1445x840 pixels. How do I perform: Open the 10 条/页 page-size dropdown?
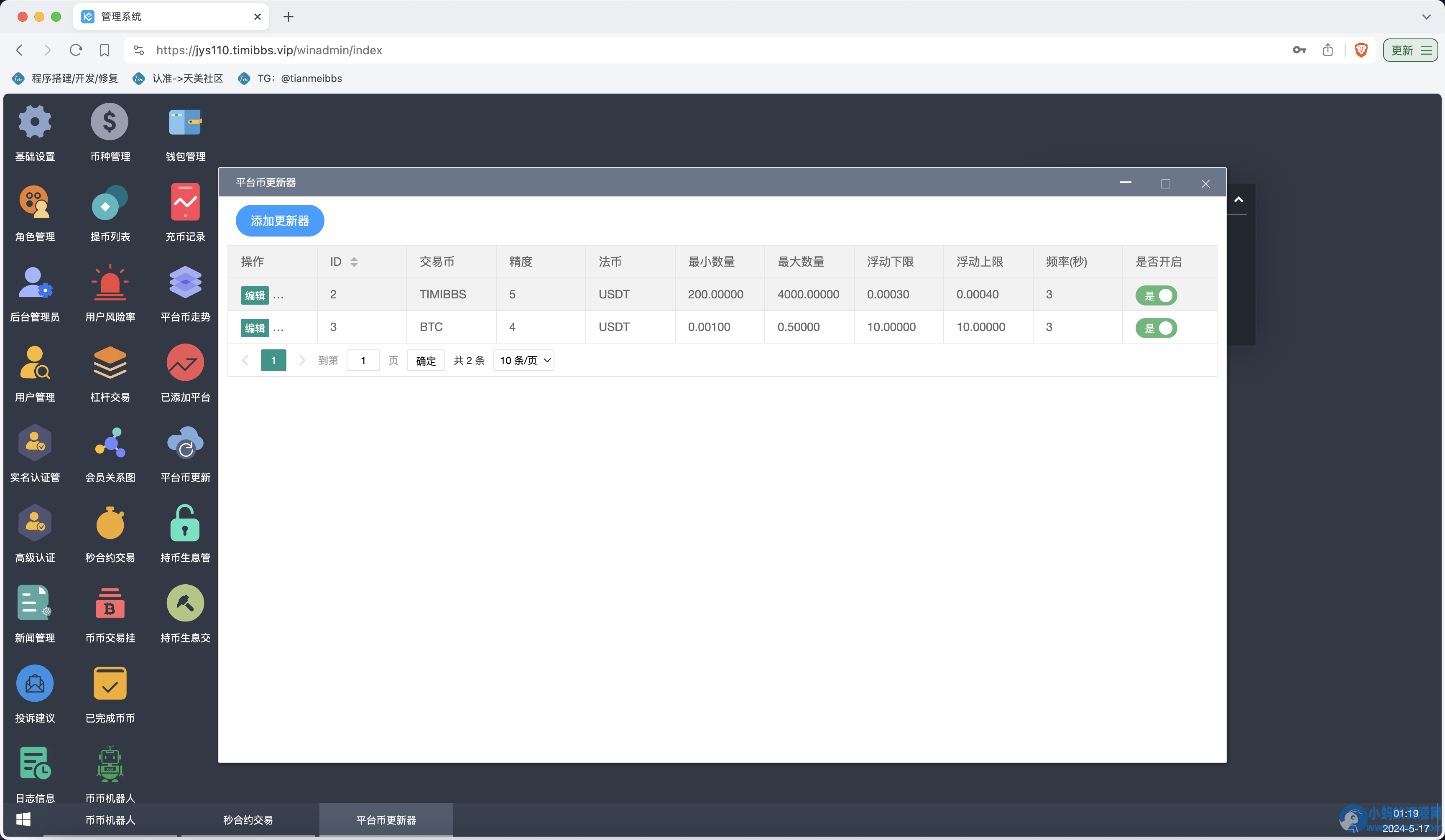[x=524, y=360]
